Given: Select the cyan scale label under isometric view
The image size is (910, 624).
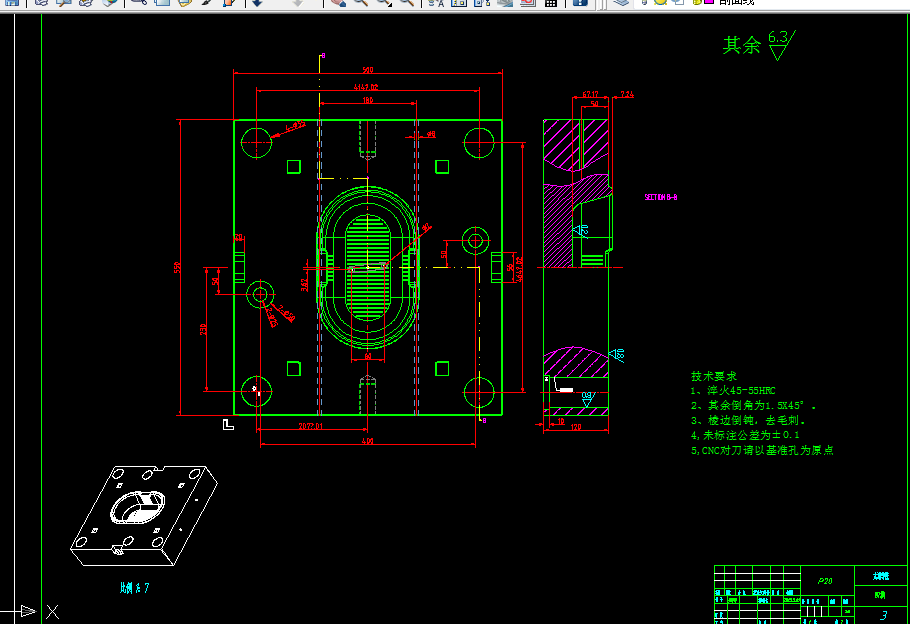Looking at the screenshot, I should coord(134,588).
